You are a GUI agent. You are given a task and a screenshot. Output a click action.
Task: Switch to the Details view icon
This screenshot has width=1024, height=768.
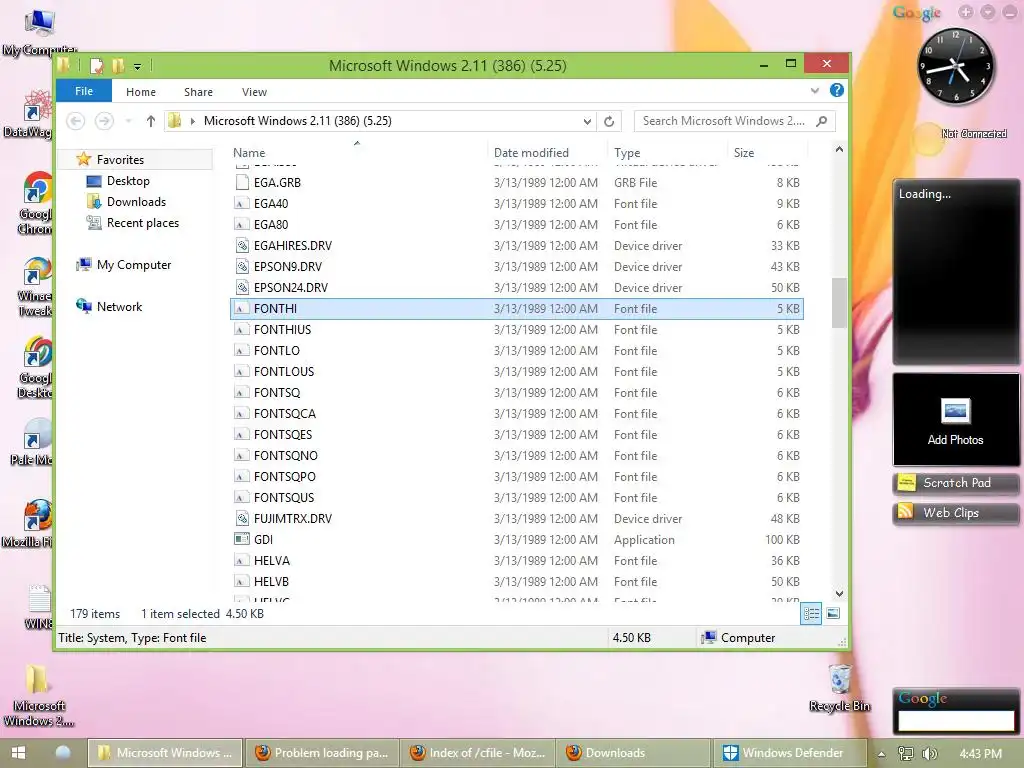point(811,613)
